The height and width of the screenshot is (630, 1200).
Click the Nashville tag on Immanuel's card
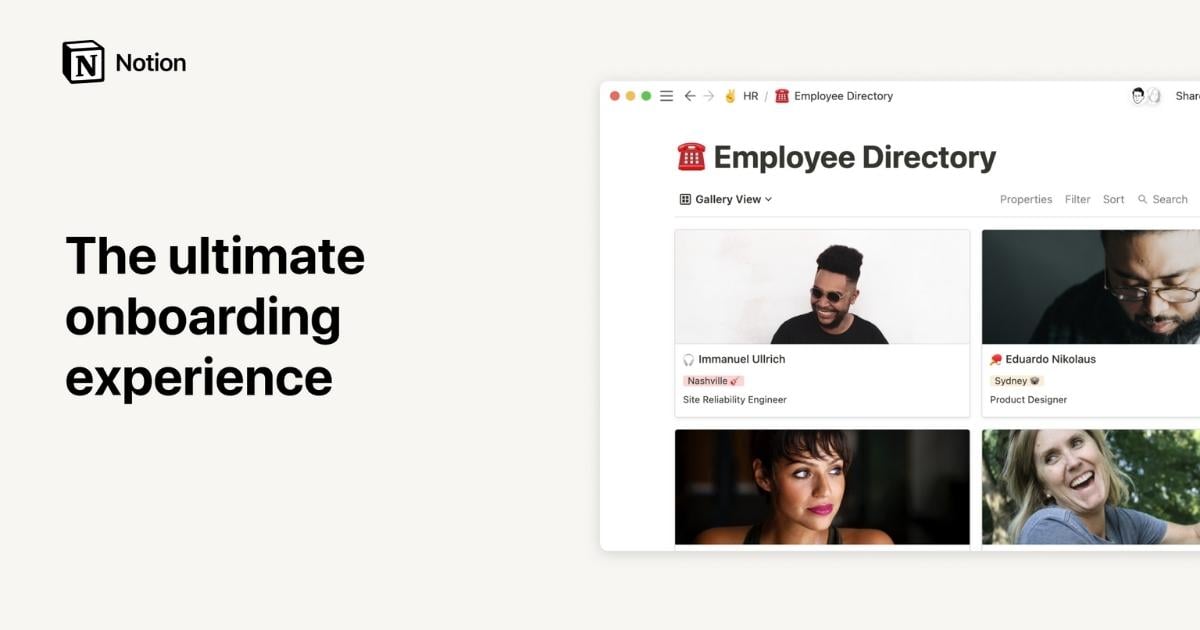(x=713, y=381)
